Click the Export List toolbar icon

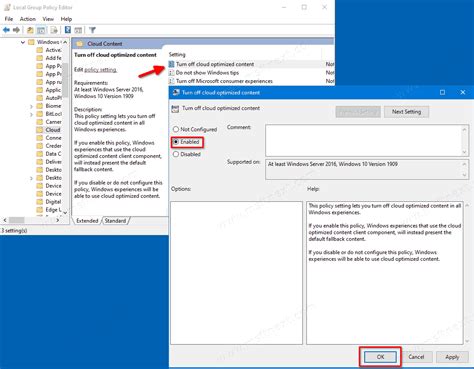tap(54, 30)
